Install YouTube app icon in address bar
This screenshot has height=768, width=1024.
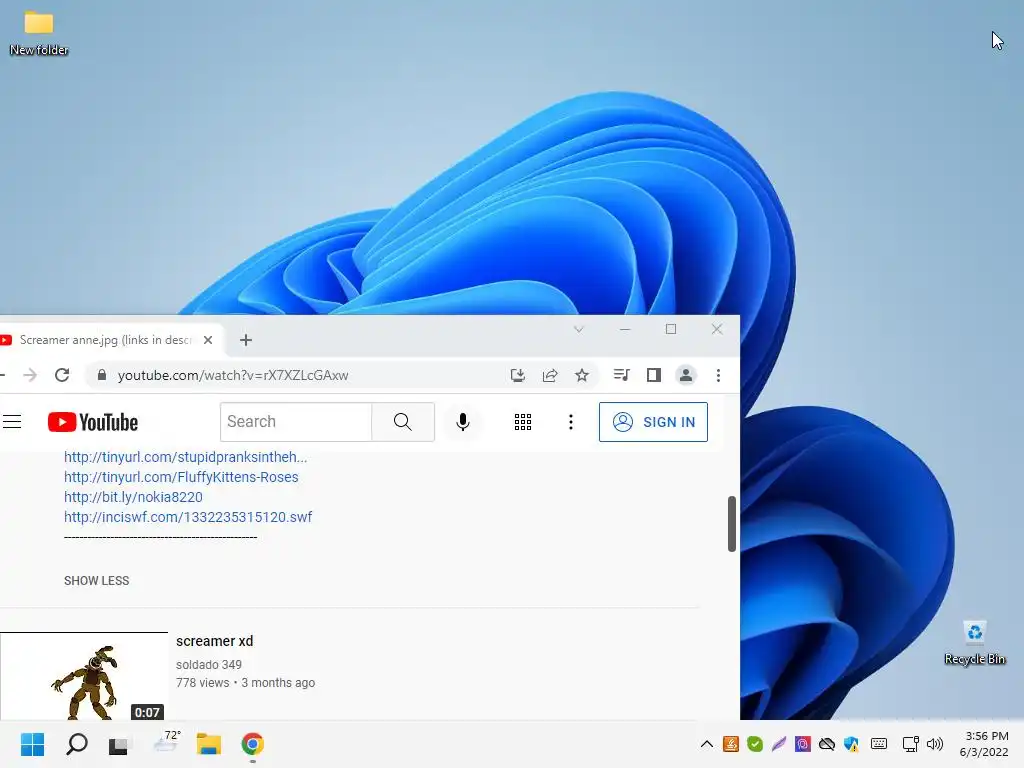coord(517,376)
